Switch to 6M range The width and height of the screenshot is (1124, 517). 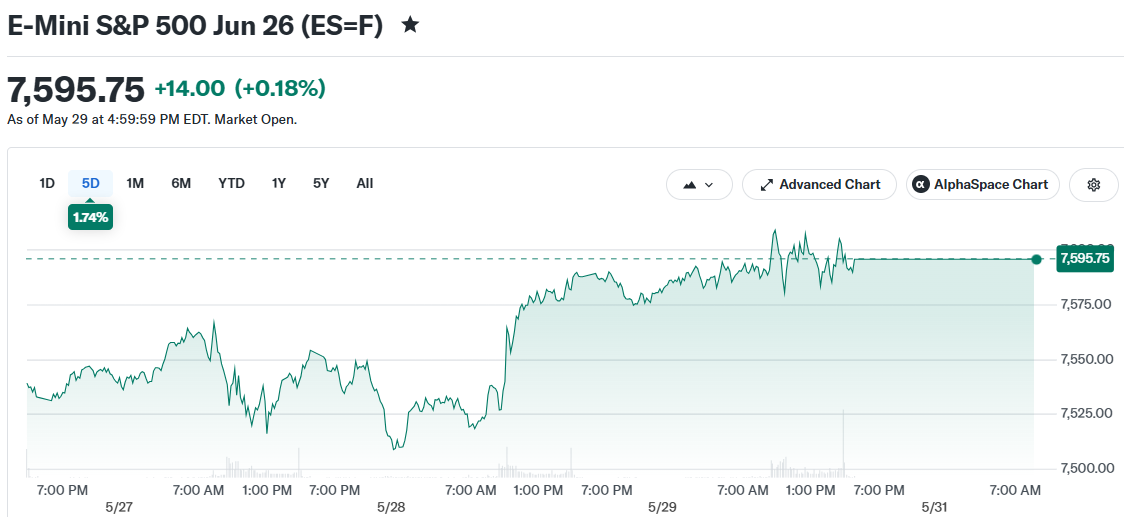(181, 184)
